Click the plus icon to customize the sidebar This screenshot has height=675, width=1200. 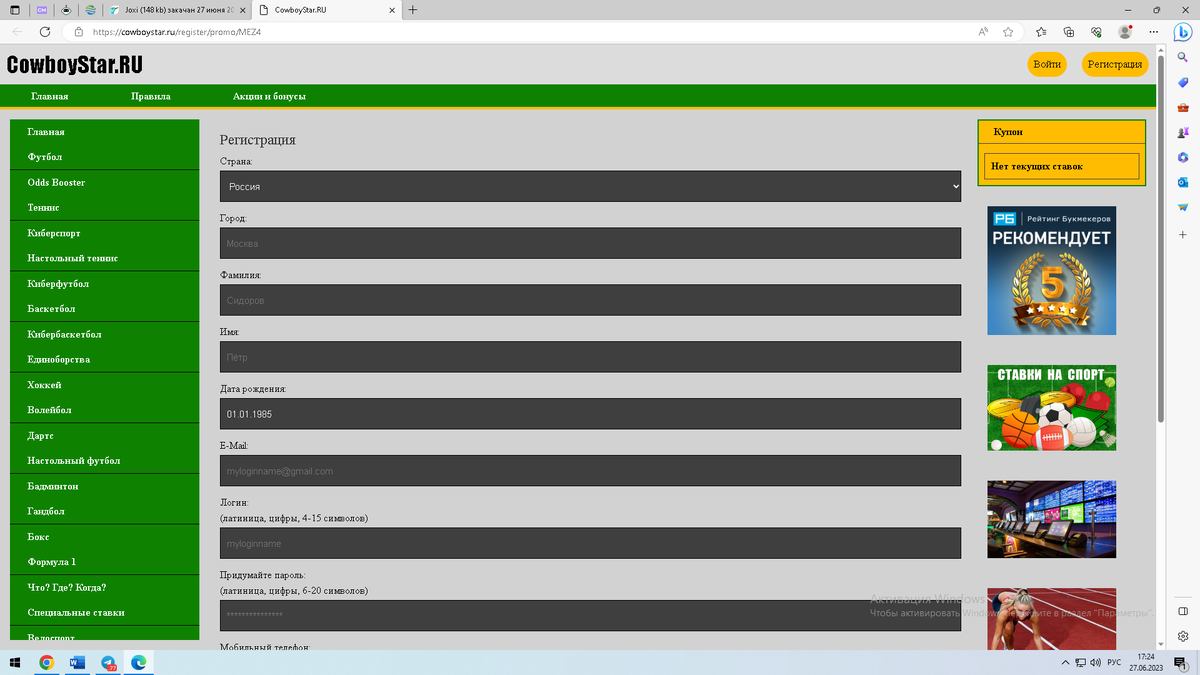click(1183, 234)
